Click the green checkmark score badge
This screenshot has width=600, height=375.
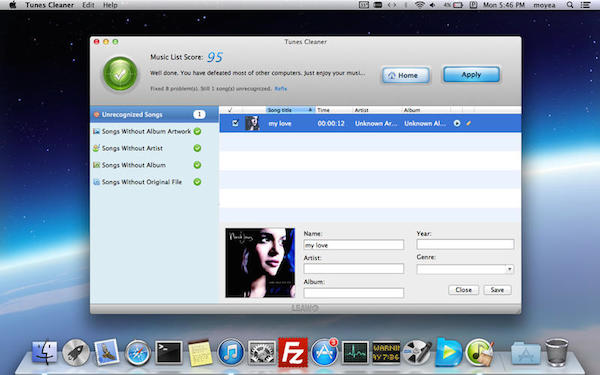[x=120, y=74]
